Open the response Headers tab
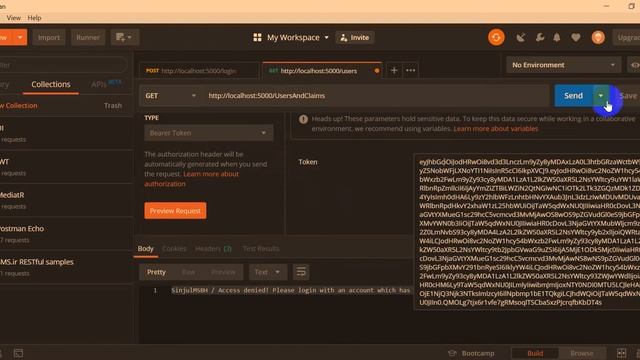640x360 pixels. click(x=213, y=249)
